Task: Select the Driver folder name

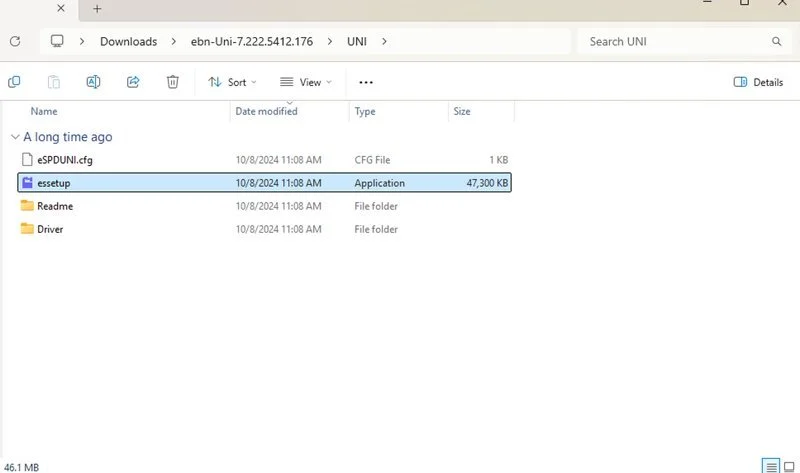Action: pos(50,229)
